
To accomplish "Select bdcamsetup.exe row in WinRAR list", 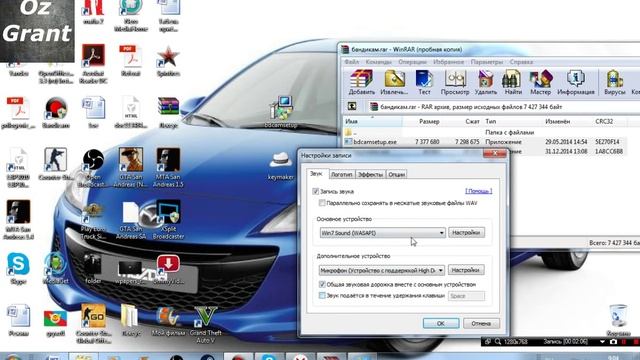I will point(484,142).
